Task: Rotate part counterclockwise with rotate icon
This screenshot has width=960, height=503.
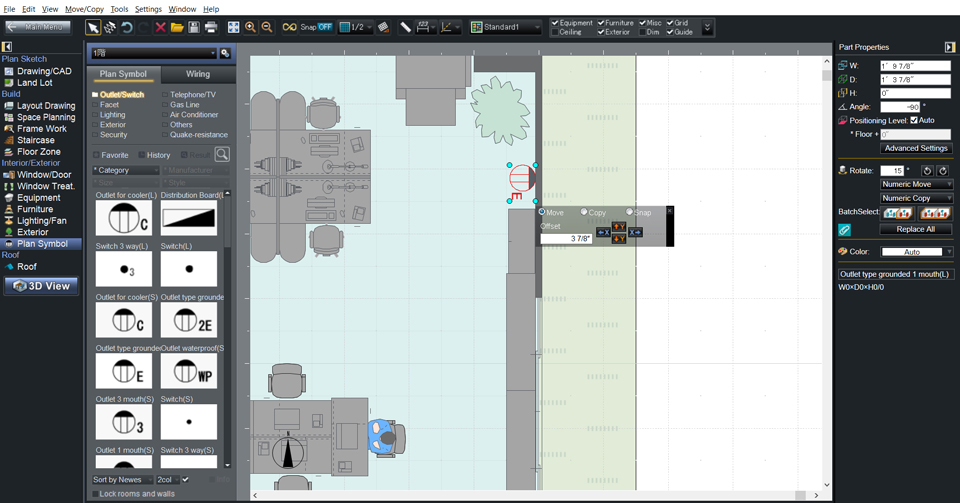Action: (x=927, y=171)
